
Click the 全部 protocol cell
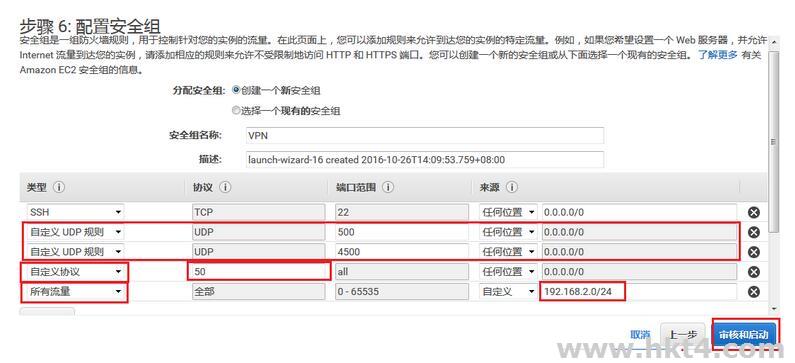tap(258, 292)
